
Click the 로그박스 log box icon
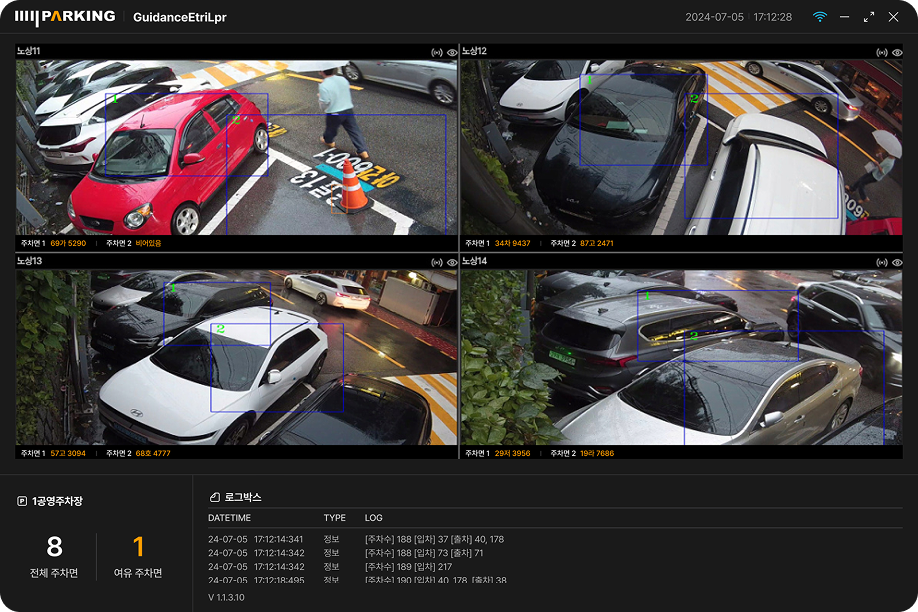tap(214, 497)
